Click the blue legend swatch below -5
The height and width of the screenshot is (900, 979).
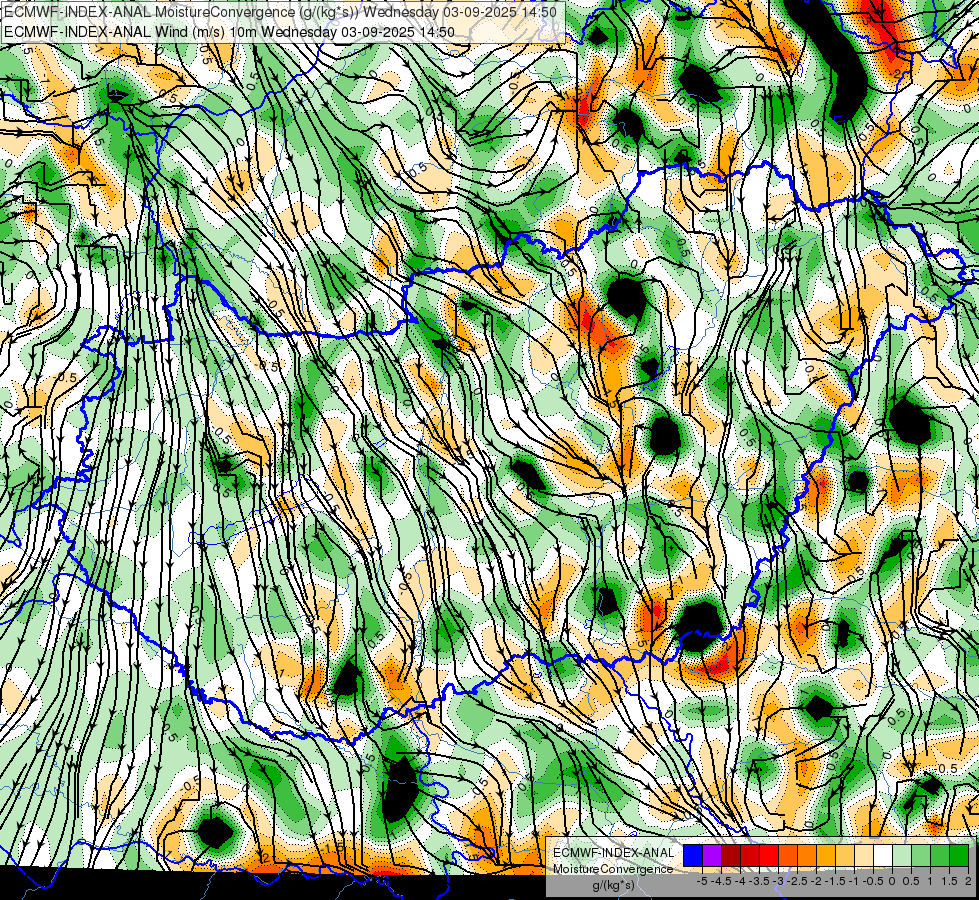pyautogui.click(x=693, y=855)
